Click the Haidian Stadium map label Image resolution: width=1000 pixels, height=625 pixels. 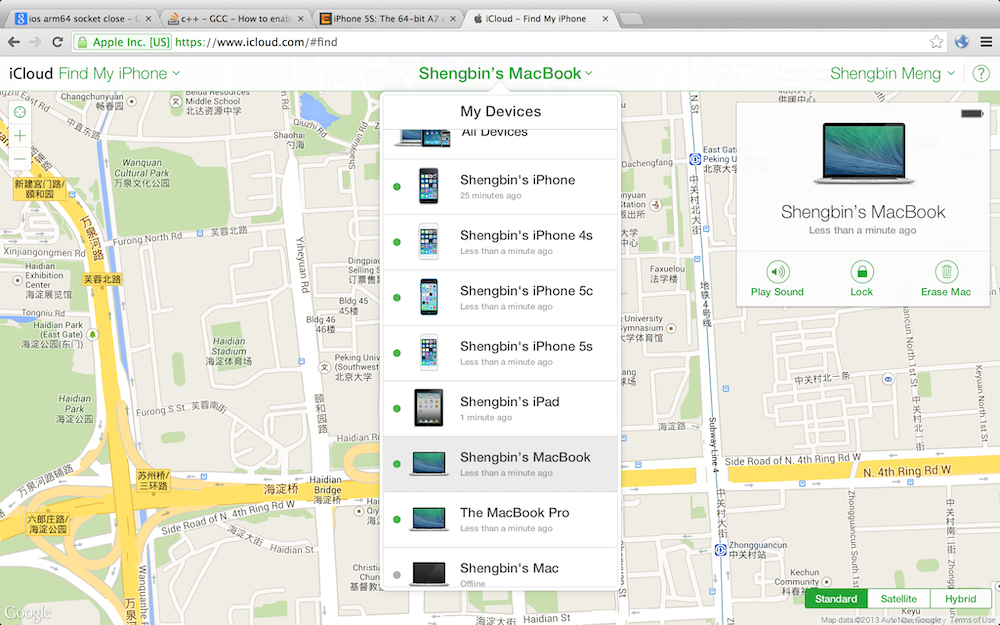[228, 351]
